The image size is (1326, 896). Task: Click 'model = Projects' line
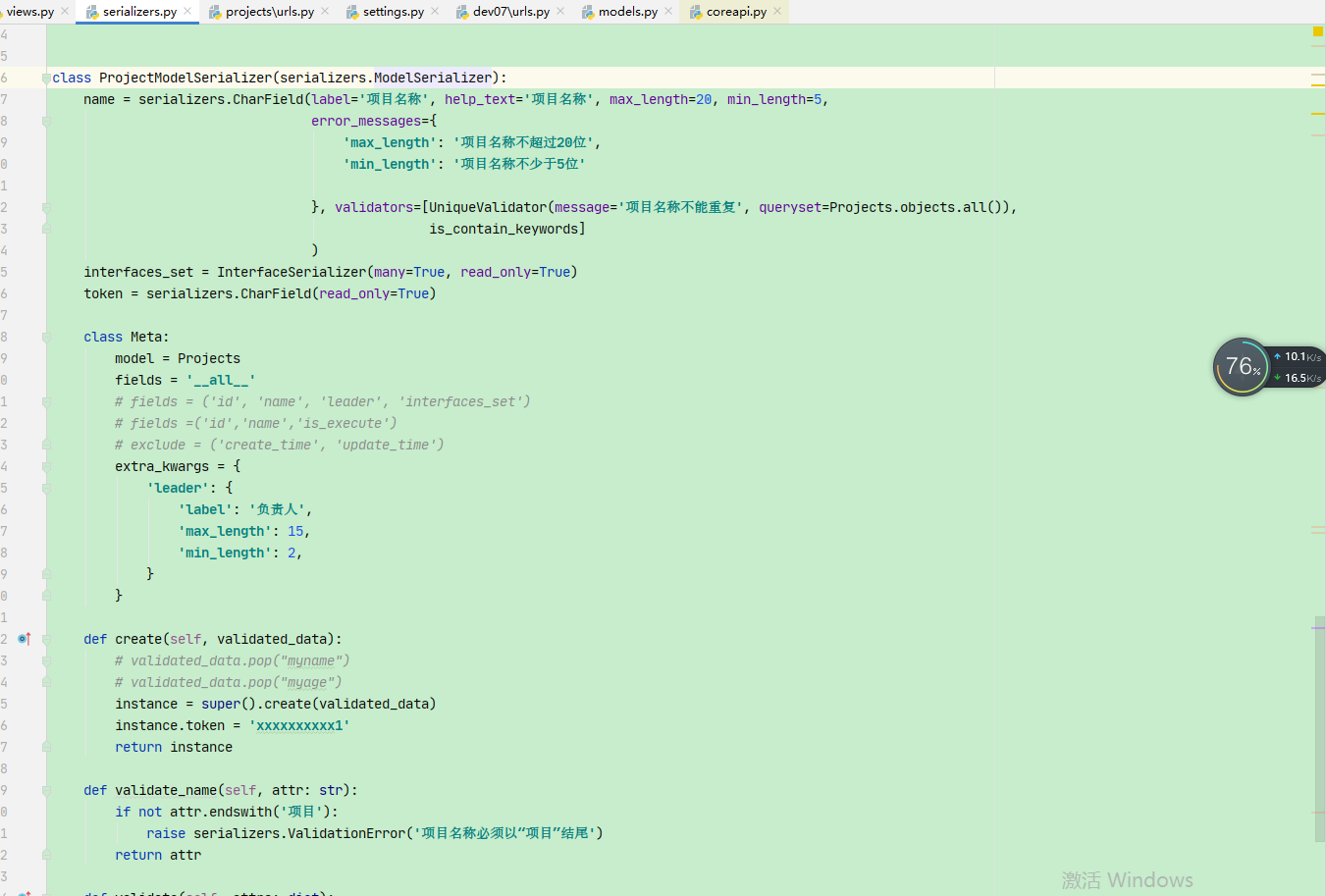click(x=178, y=358)
